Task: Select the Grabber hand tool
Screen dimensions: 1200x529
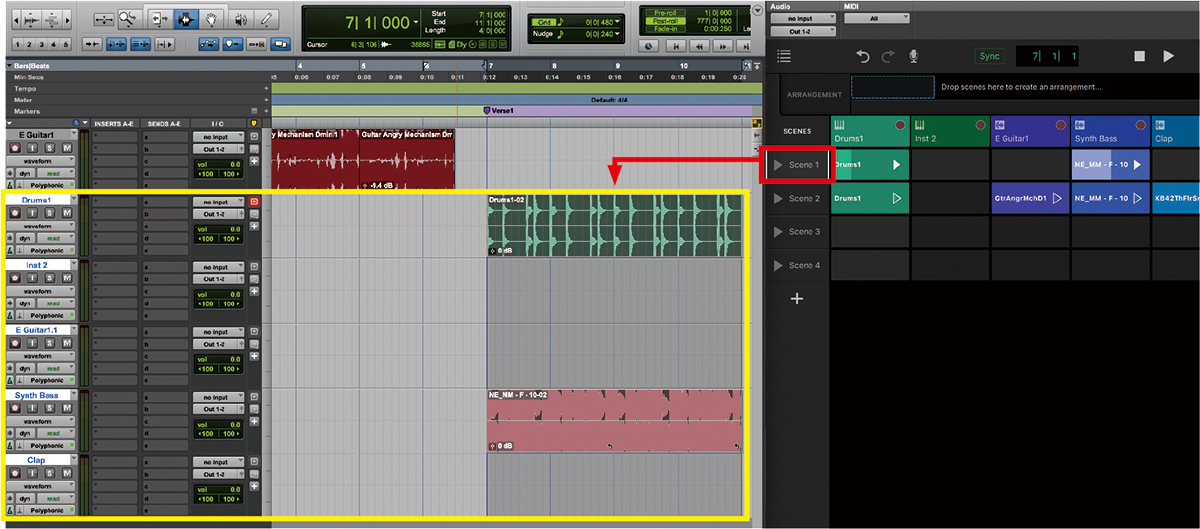Action: tap(211, 18)
